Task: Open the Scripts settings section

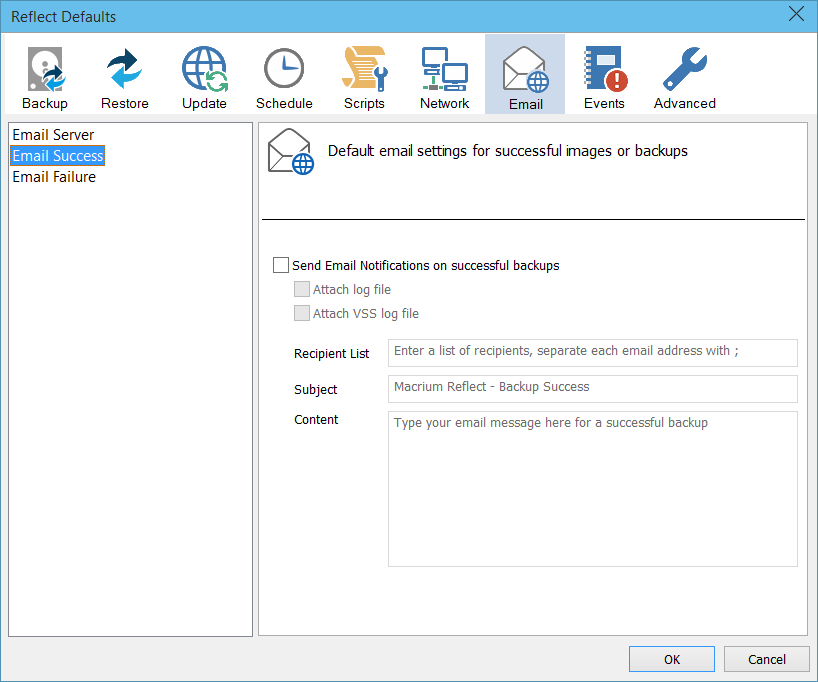Action: click(364, 77)
